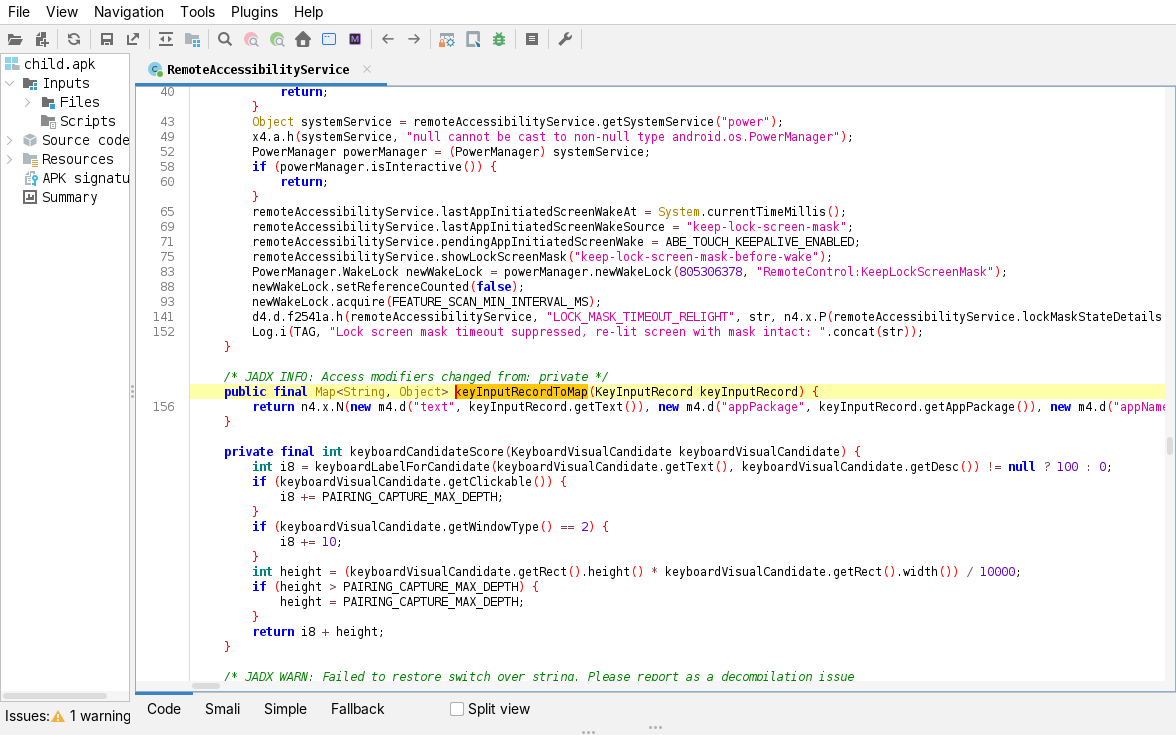The image size is (1176, 735).
Task: Click the Quark engine icon
Action: click(473, 40)
